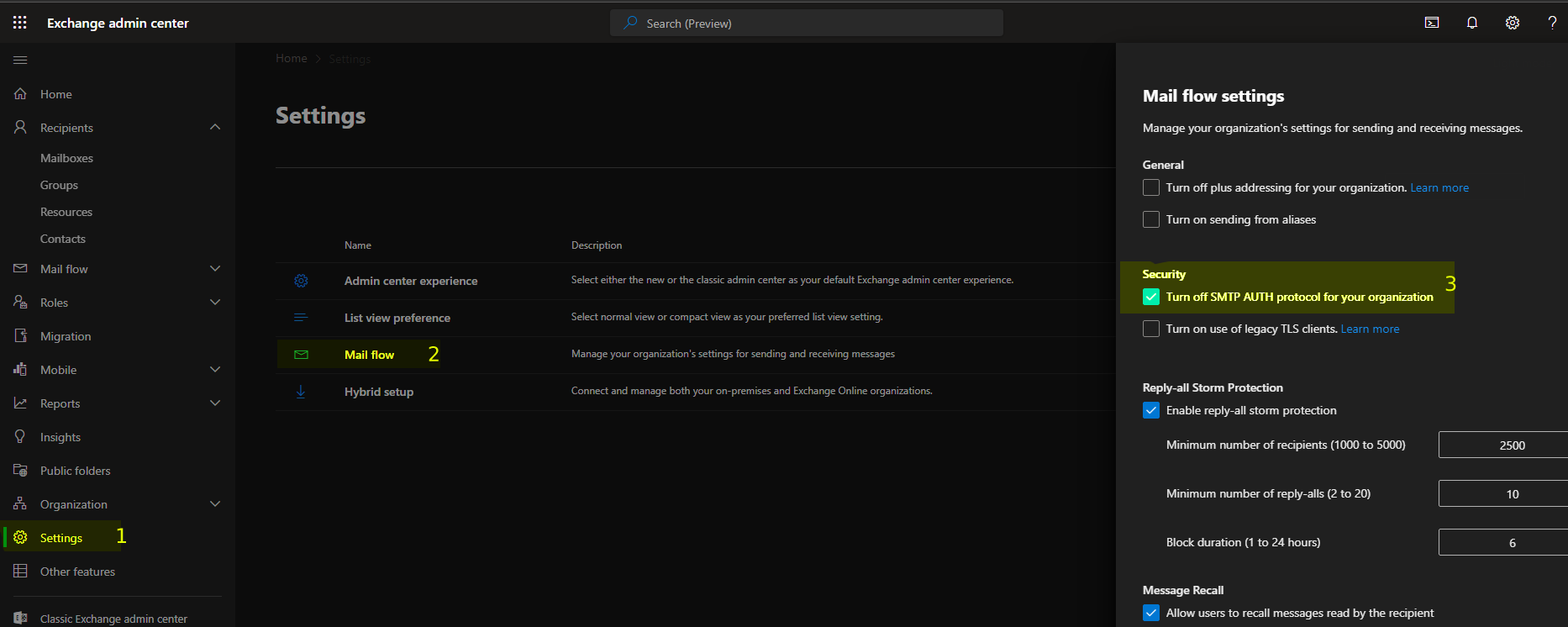The width and height of the screenshot is (1568, 627).
Task: Check Turn off plus addressing checkbox
Action: [x=1151, y=187]
